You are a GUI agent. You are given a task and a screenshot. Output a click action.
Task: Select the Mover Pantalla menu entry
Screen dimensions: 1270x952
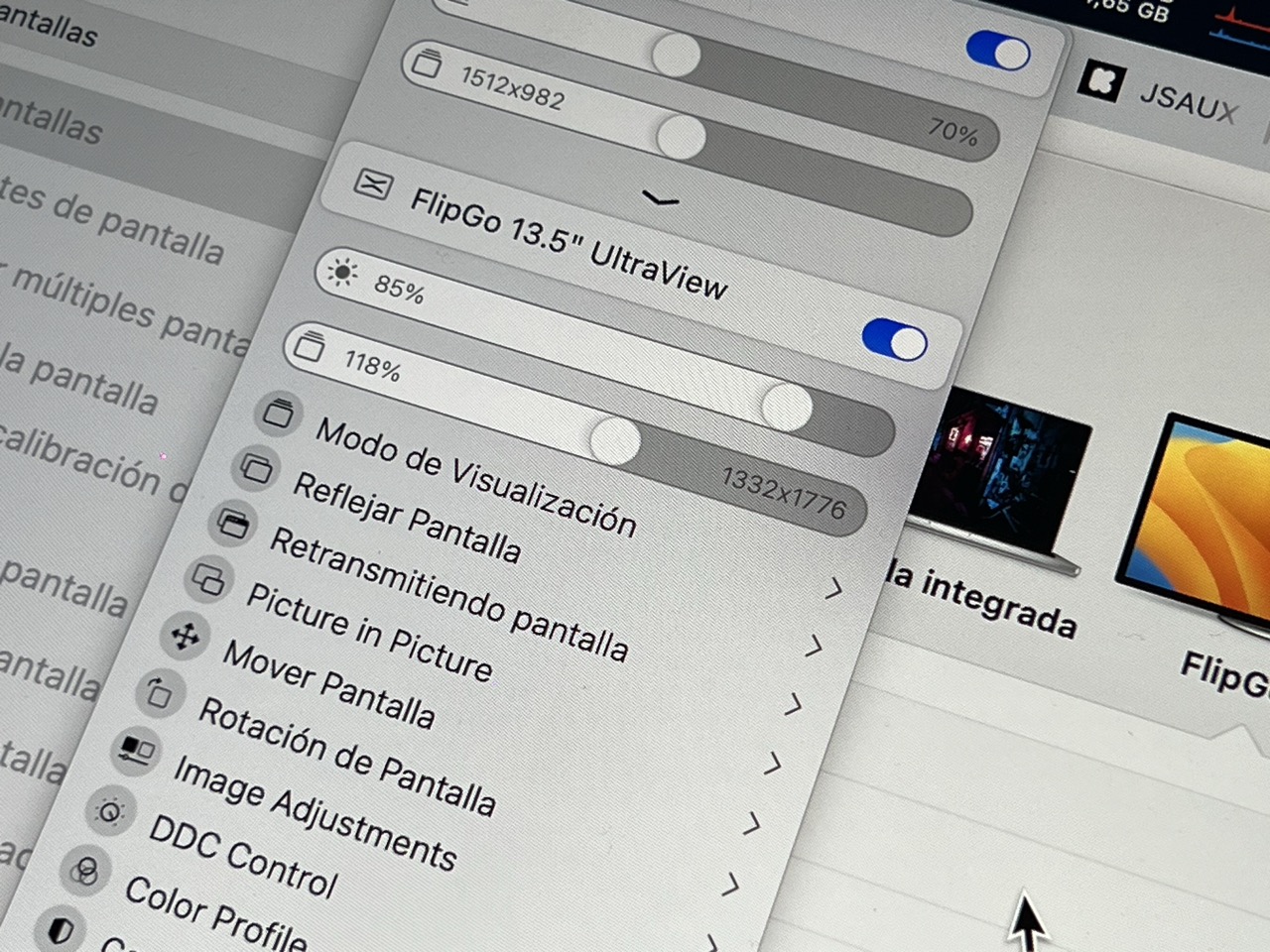328,684
